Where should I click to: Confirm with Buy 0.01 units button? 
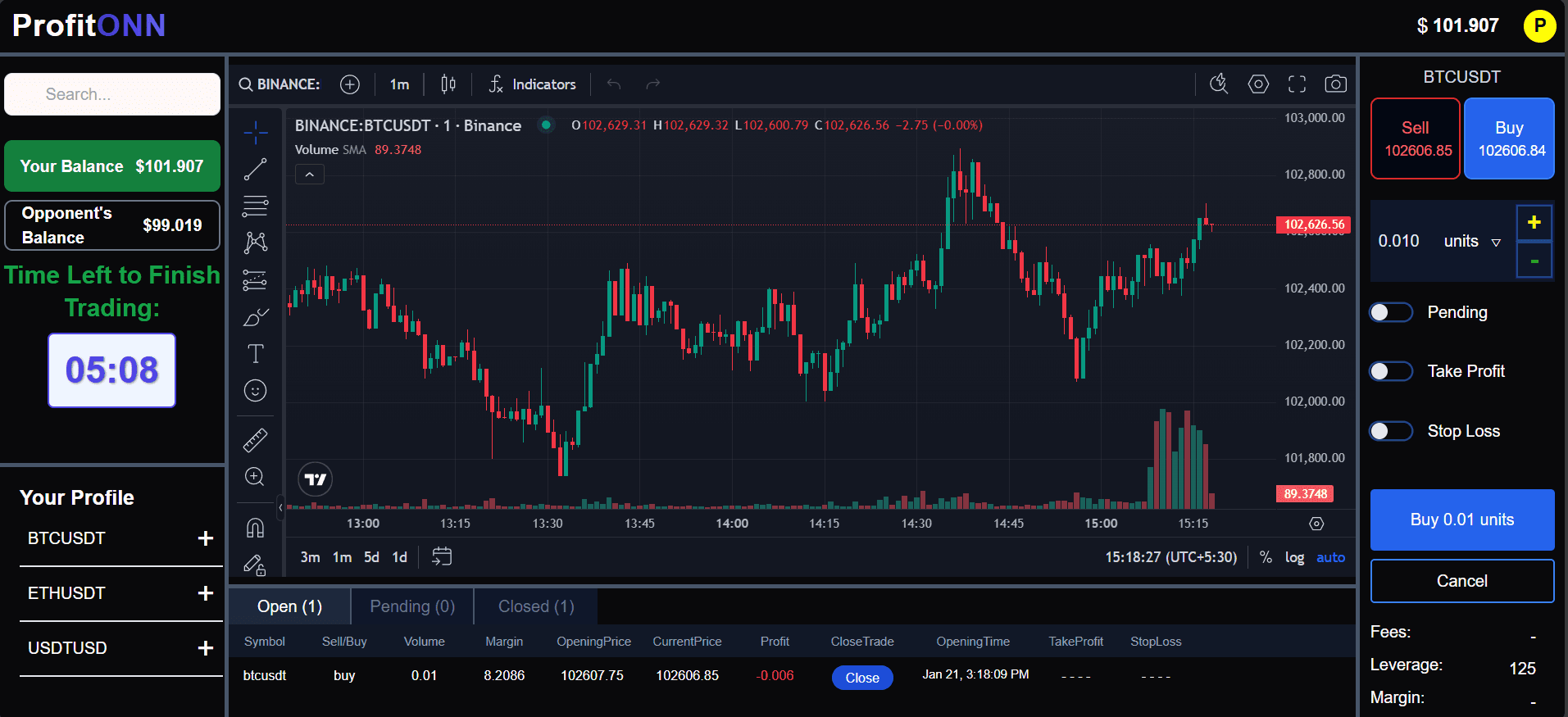tap(1461, 520)
